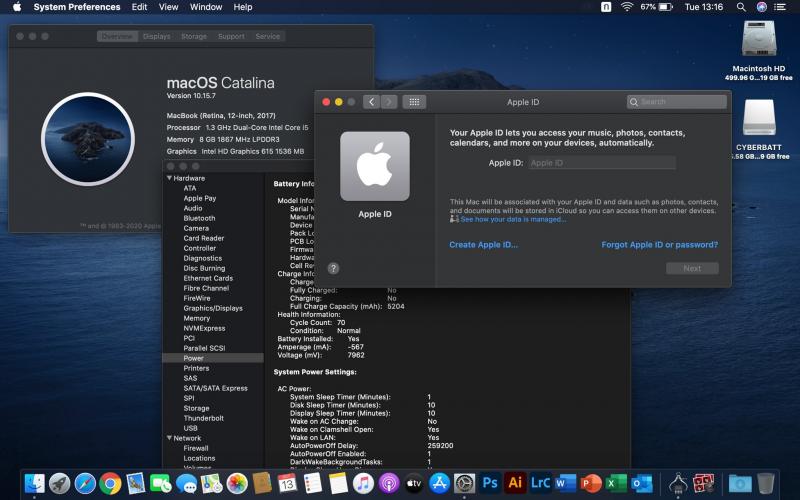
Task: Open the Apple menu
Action: click(17, 7)
